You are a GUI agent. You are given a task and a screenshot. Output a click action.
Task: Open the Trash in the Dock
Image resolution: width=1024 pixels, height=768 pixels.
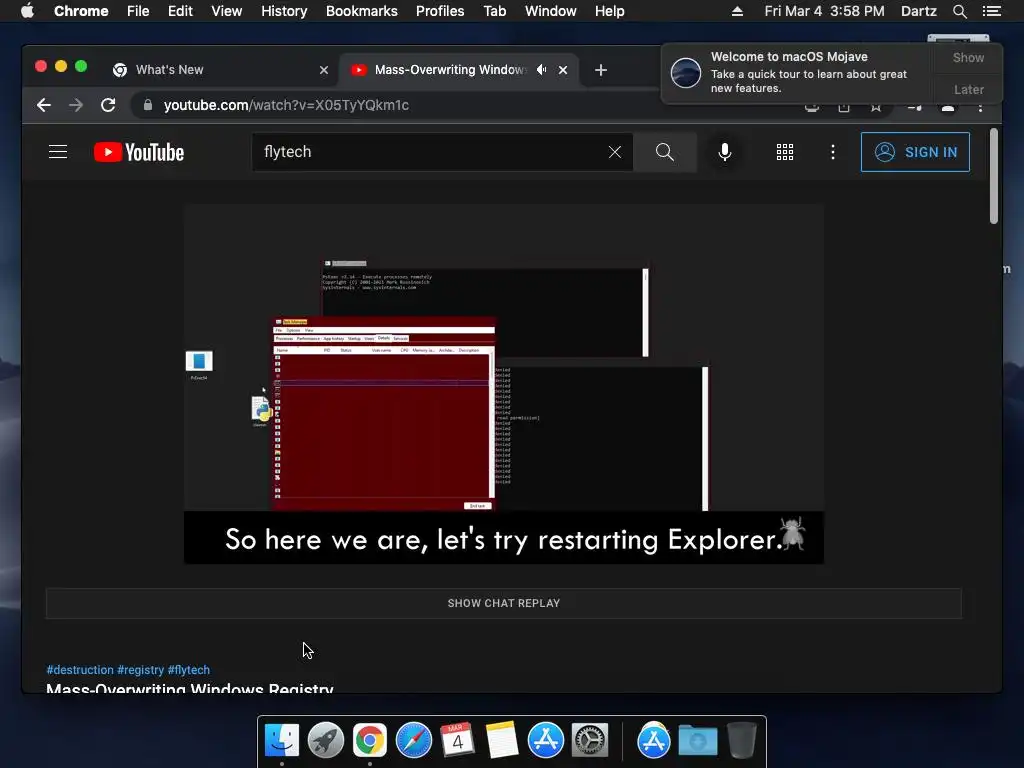click(741, 741)
